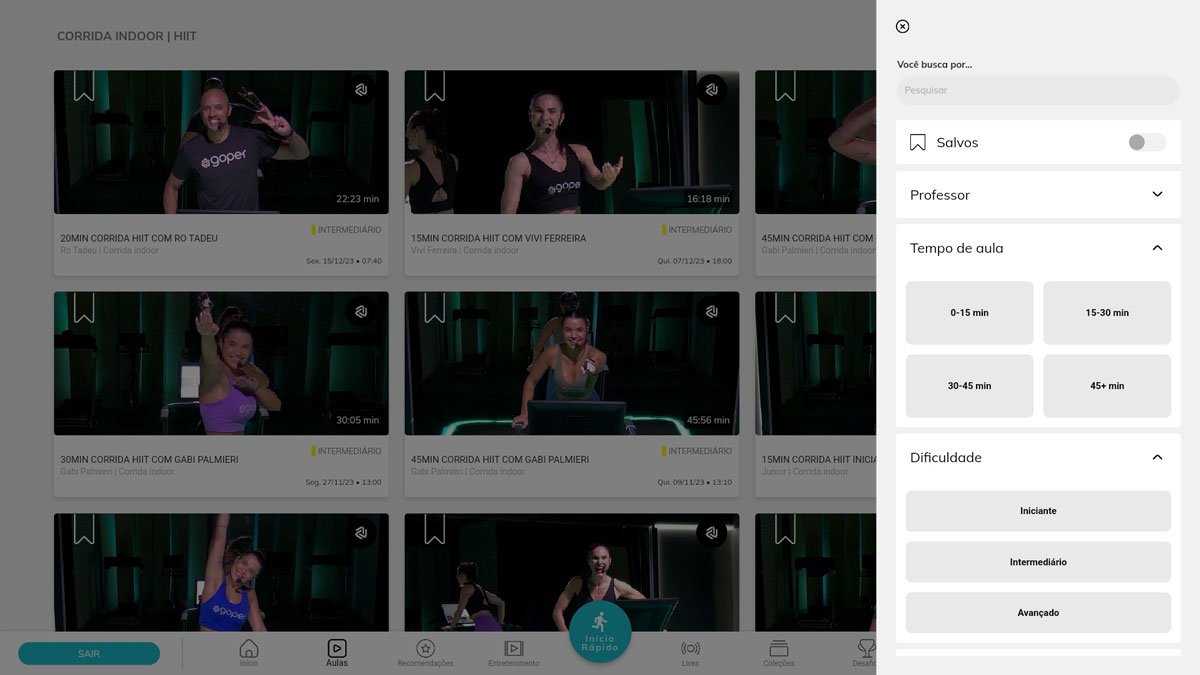The width and height of the screenshot is (1200, 675).
Task: Tap the logo badge on the Ro Tadeu thumbnail
Action: click(361, 90)
